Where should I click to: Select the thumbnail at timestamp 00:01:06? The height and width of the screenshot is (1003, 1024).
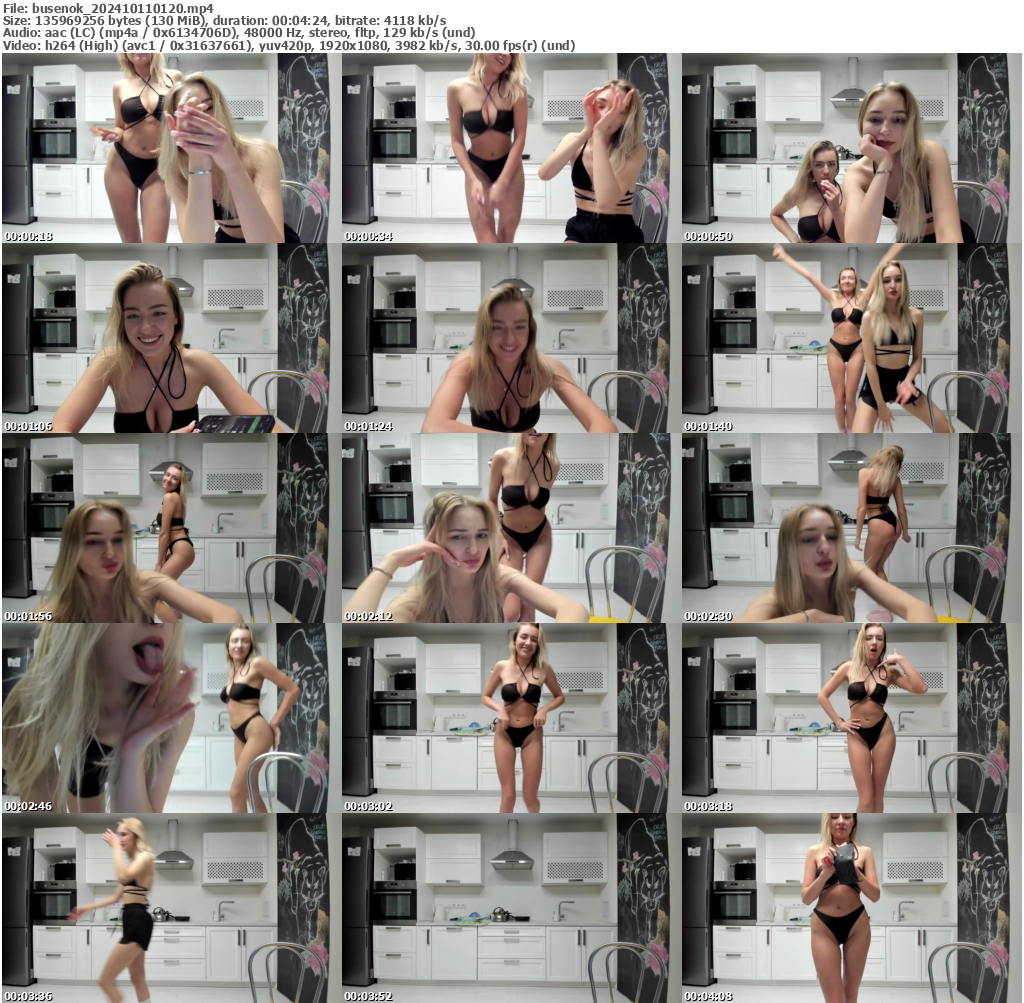[x=170, y=338]
